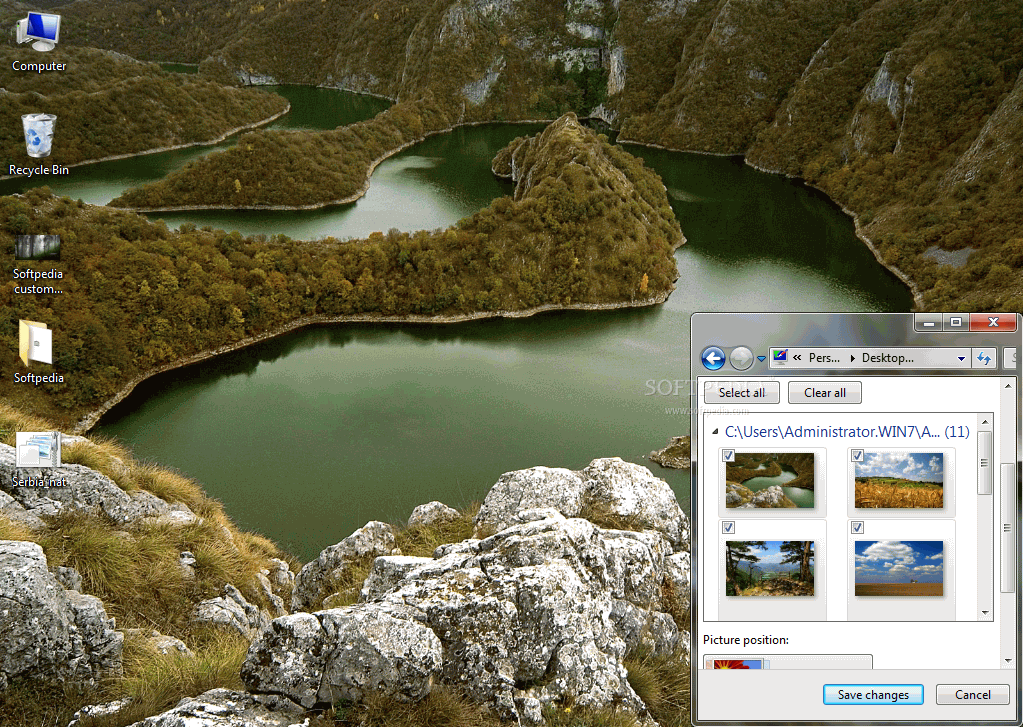
Task: Select the Softpedia custom... desktop icon
Action: [38, 265]
